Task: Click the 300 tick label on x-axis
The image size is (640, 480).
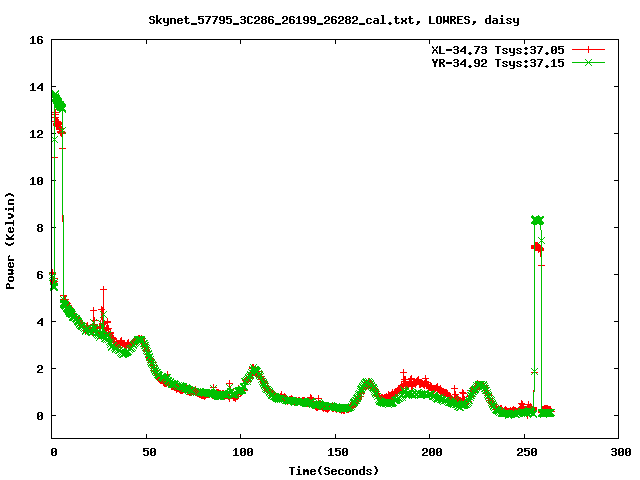Action: point(619,453)
